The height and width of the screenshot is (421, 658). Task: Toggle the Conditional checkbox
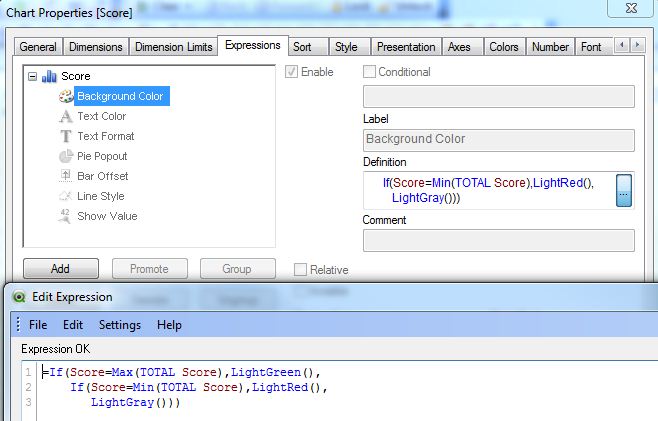(x=369, y=72)
